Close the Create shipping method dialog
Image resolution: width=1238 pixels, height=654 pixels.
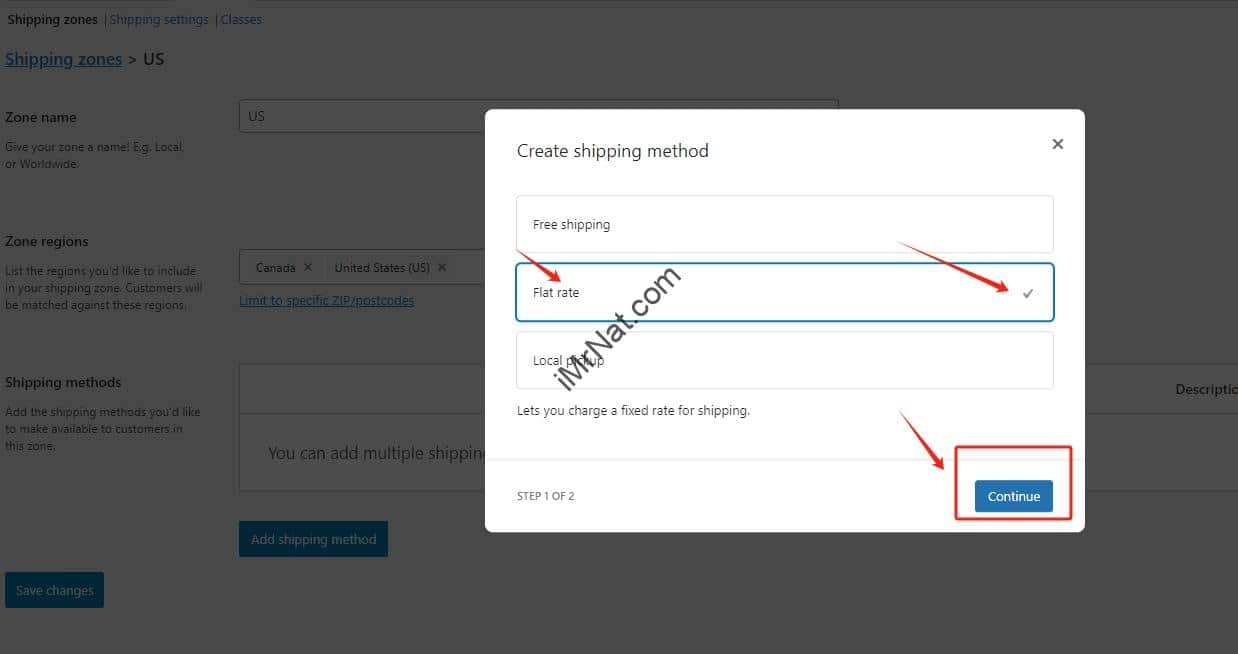(1057, 144)
